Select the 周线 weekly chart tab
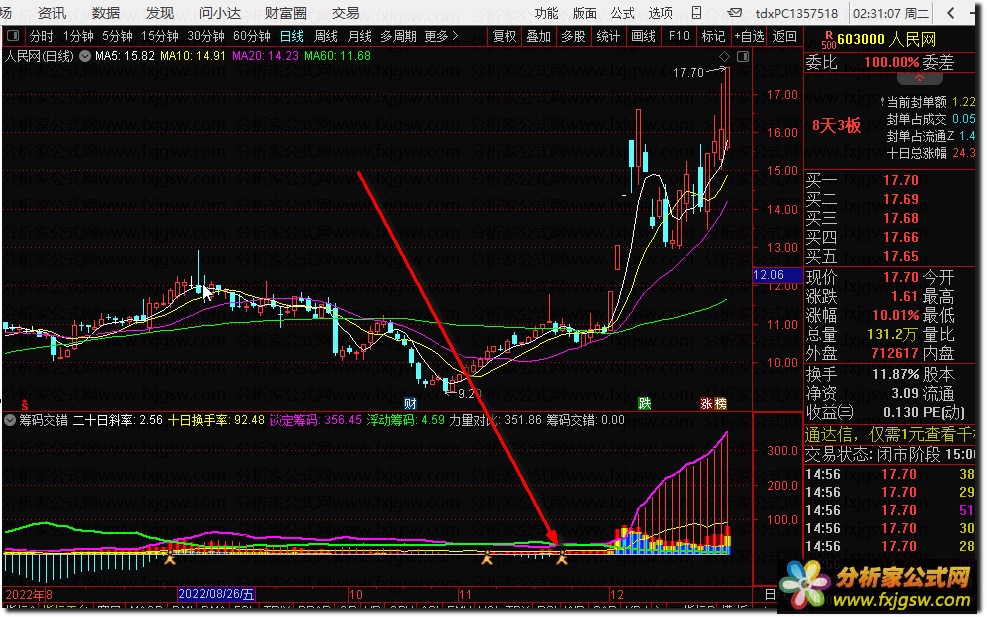The image size is (987, 617). click(x=326, y=37)
